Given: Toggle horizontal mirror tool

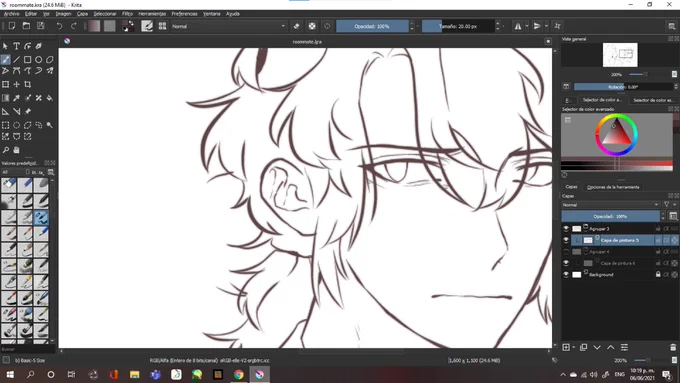Looking at the screenshot, I should coord(518,26).
